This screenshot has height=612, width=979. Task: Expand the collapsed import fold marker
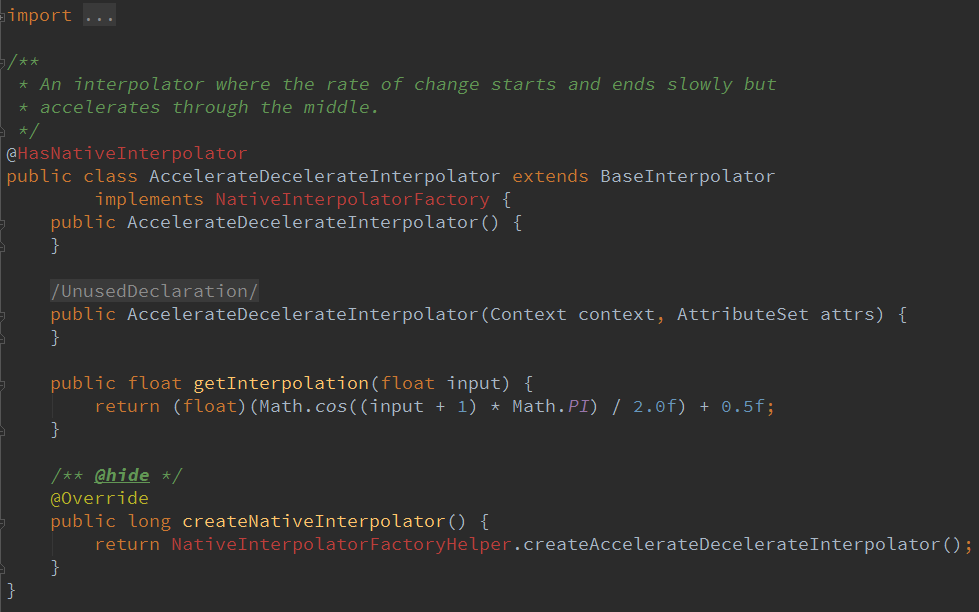click(x=3, y=16)
